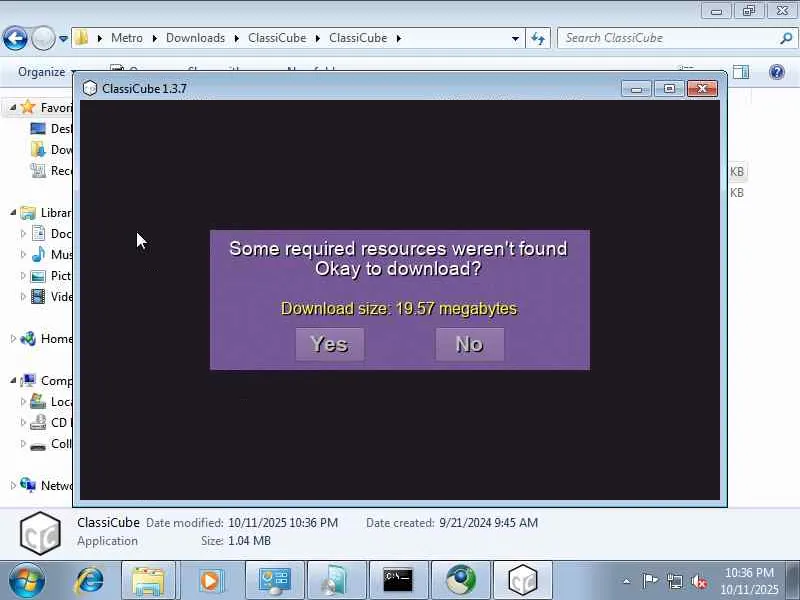Open muted volume tray icon

(698, 581)
